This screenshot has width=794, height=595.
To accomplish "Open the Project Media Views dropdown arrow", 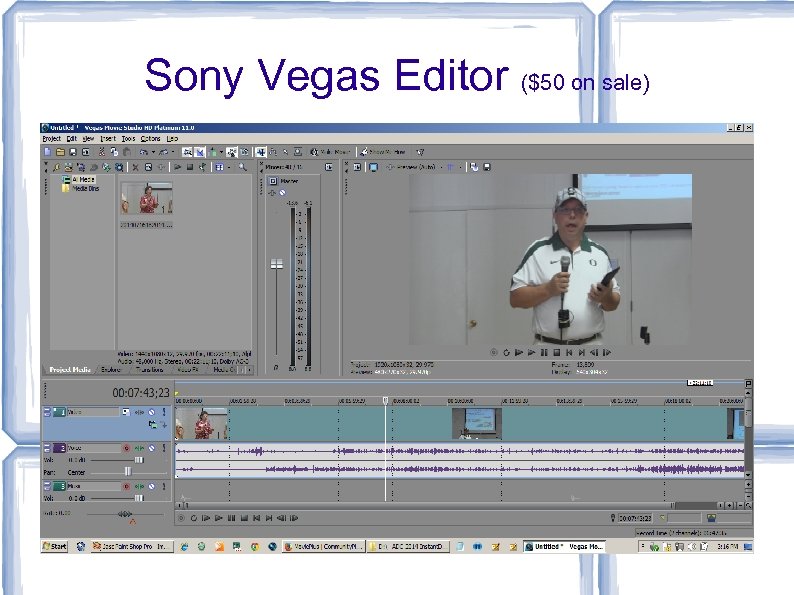I will pos(229,167).
